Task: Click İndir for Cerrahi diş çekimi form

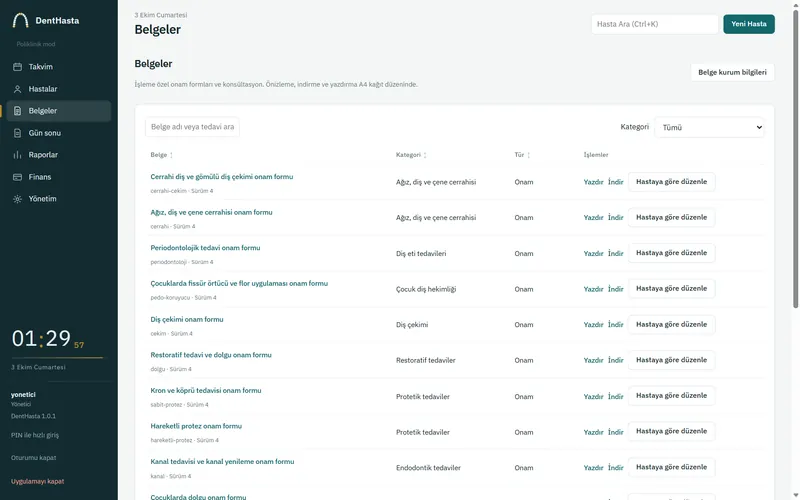Action: pos(616,182)
